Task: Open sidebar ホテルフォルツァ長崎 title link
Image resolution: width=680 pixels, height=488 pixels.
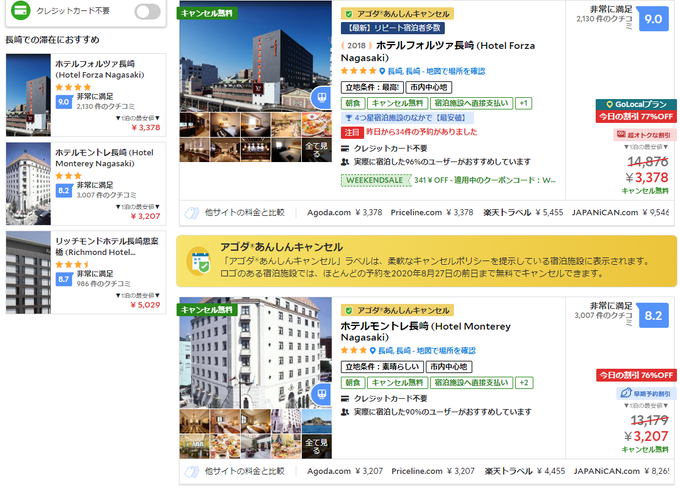Action: pos(100,69)
